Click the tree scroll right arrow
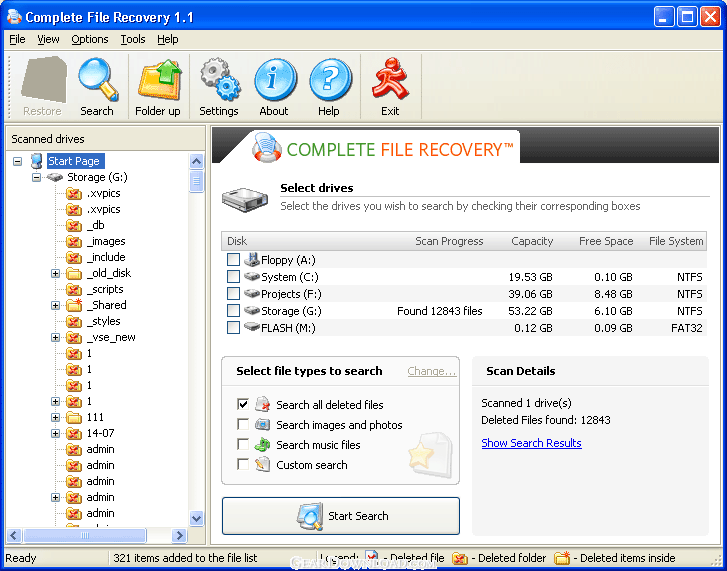The height and width of the screenshot is (571, 727). click(179, 536)
